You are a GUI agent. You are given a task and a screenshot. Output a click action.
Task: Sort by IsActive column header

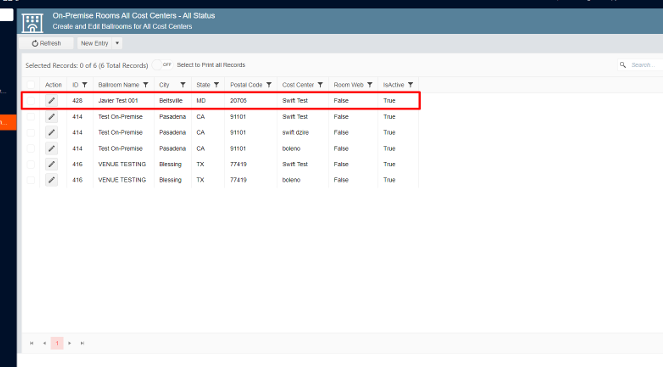point(393,85)
